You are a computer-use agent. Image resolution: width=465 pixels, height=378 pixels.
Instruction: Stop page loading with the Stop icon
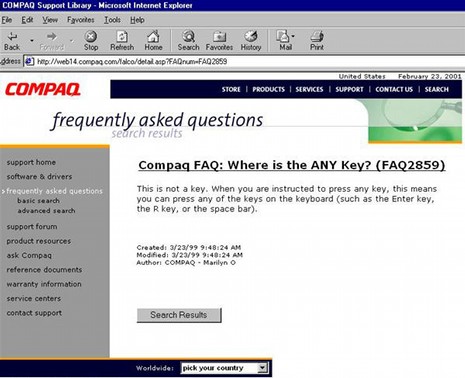[x=91, y=36]
